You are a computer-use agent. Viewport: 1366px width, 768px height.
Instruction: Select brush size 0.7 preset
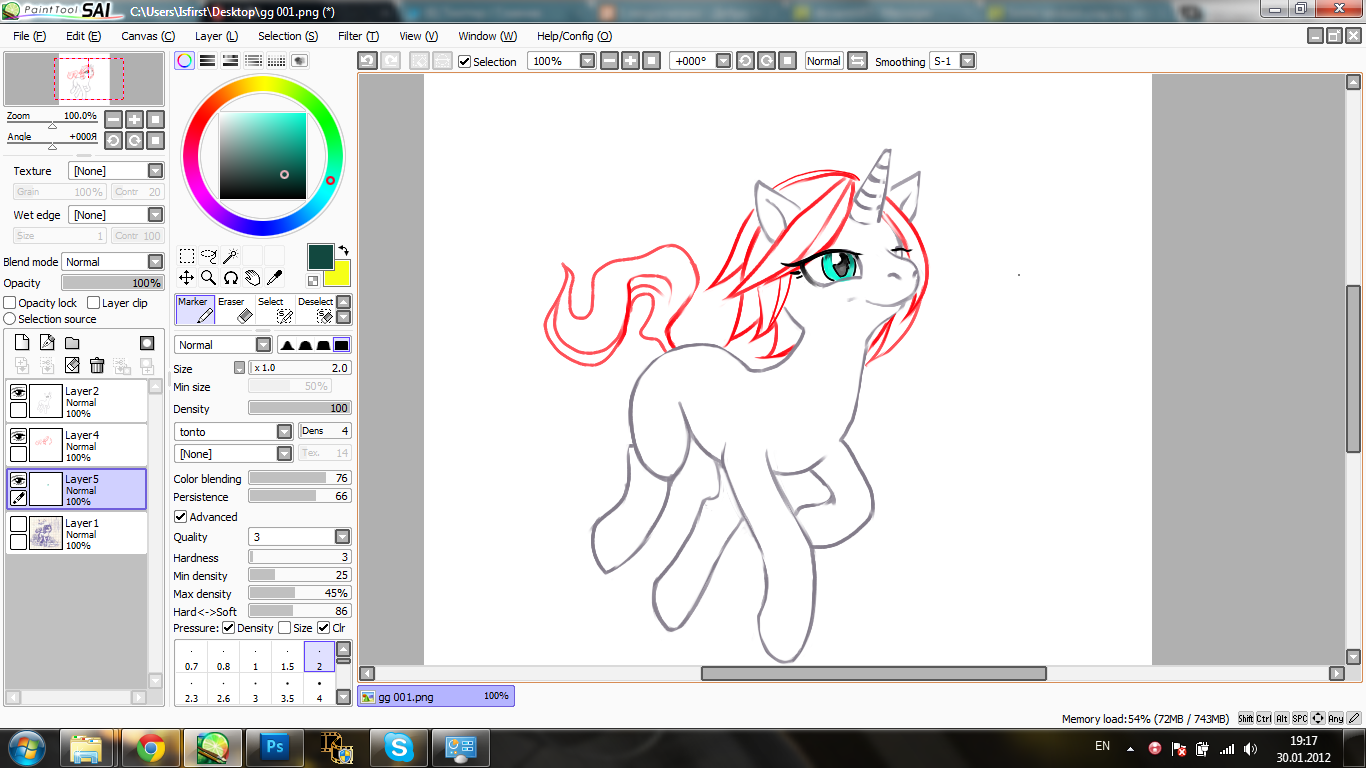[191, 657]
